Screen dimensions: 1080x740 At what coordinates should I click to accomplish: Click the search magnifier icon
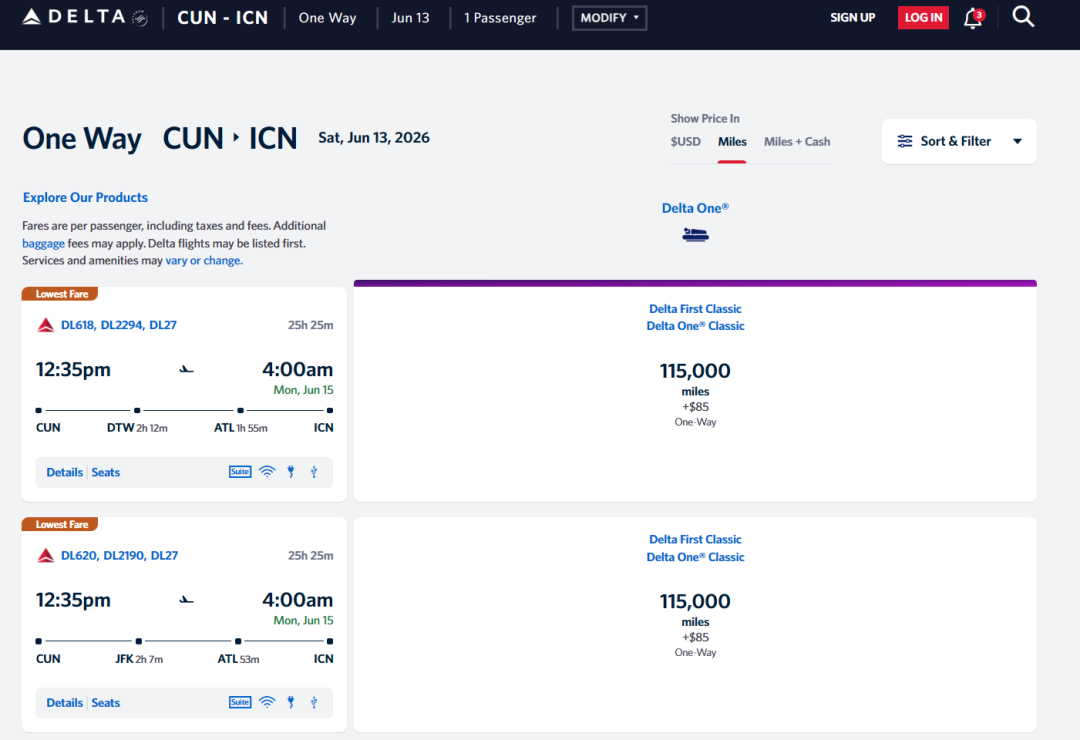click(x=1023, y=17)
